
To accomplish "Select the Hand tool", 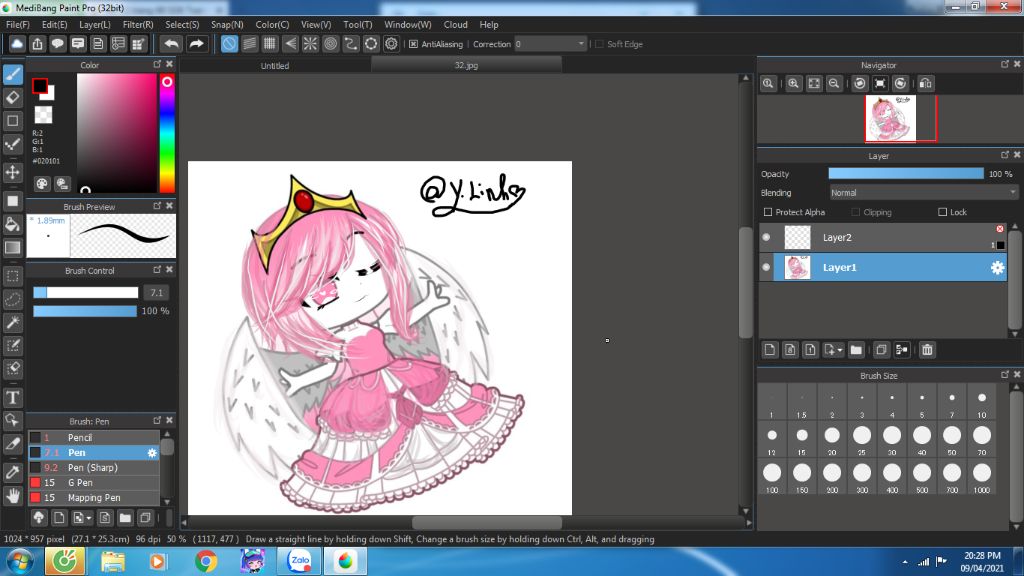I will click(13, 496).
